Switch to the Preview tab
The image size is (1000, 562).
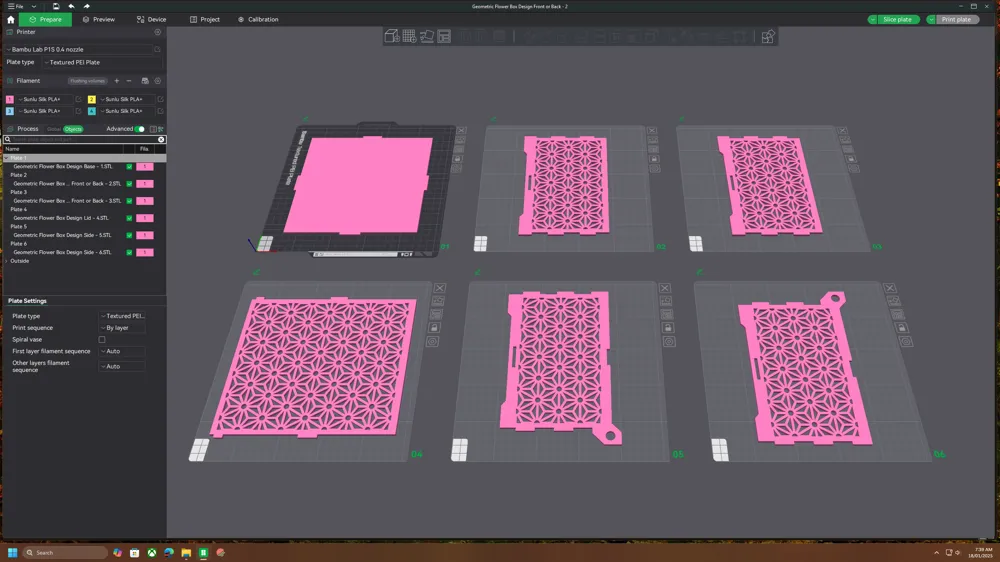99,19
